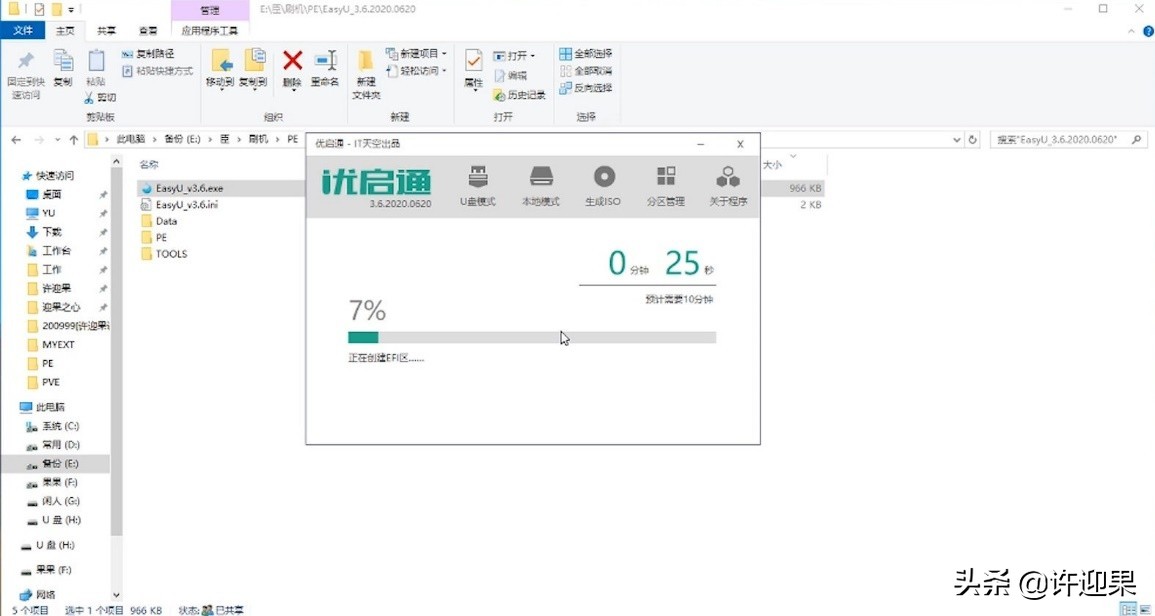Open 工作台 in the navigation pane

coord(49,251)
